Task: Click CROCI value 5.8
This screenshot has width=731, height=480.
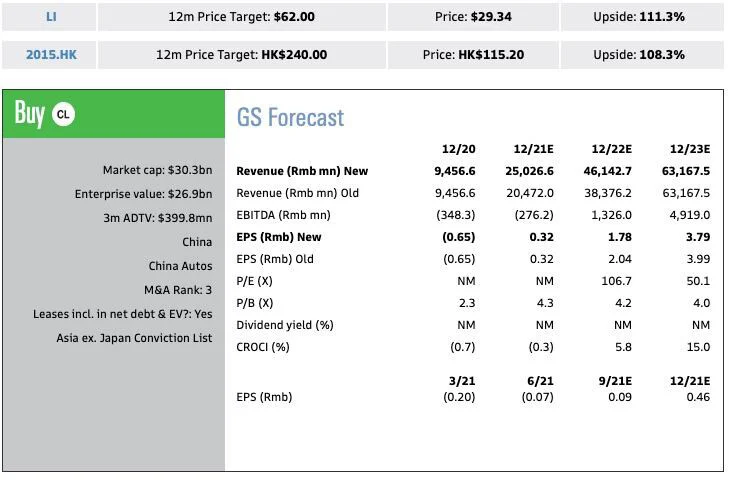Action: [x=623, y=347]
